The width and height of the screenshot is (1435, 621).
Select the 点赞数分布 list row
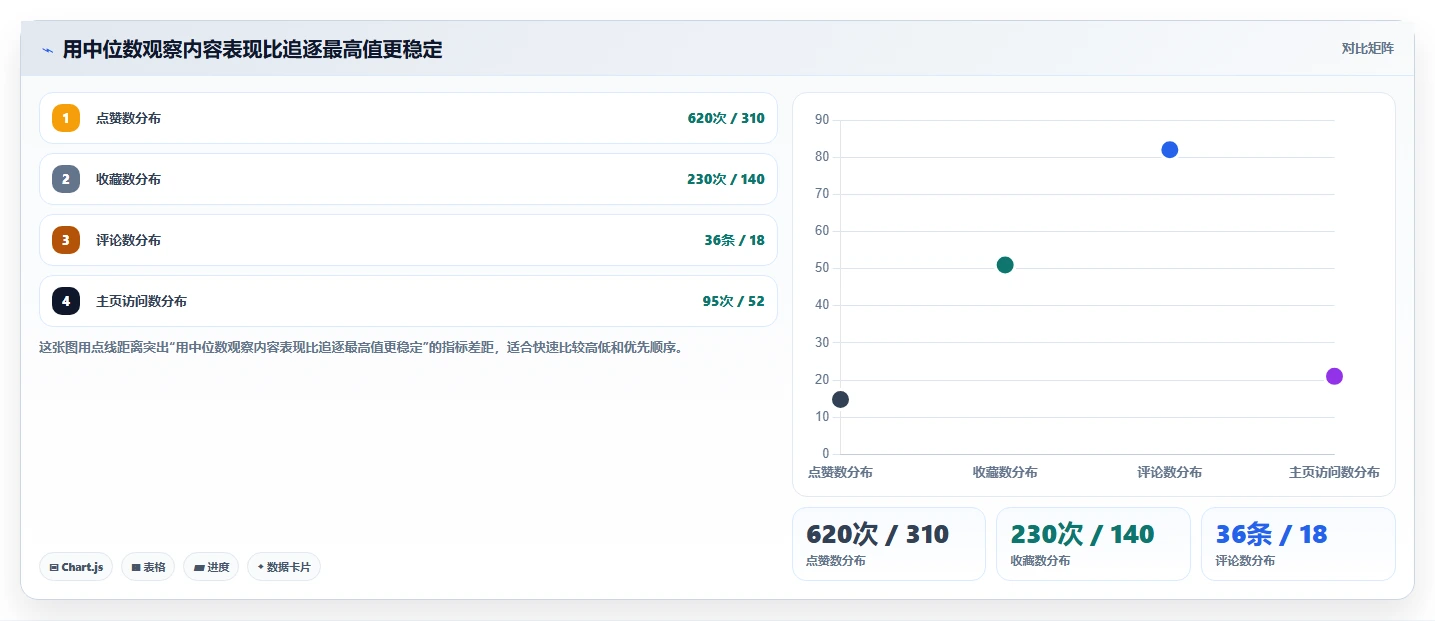pos(408,118)
